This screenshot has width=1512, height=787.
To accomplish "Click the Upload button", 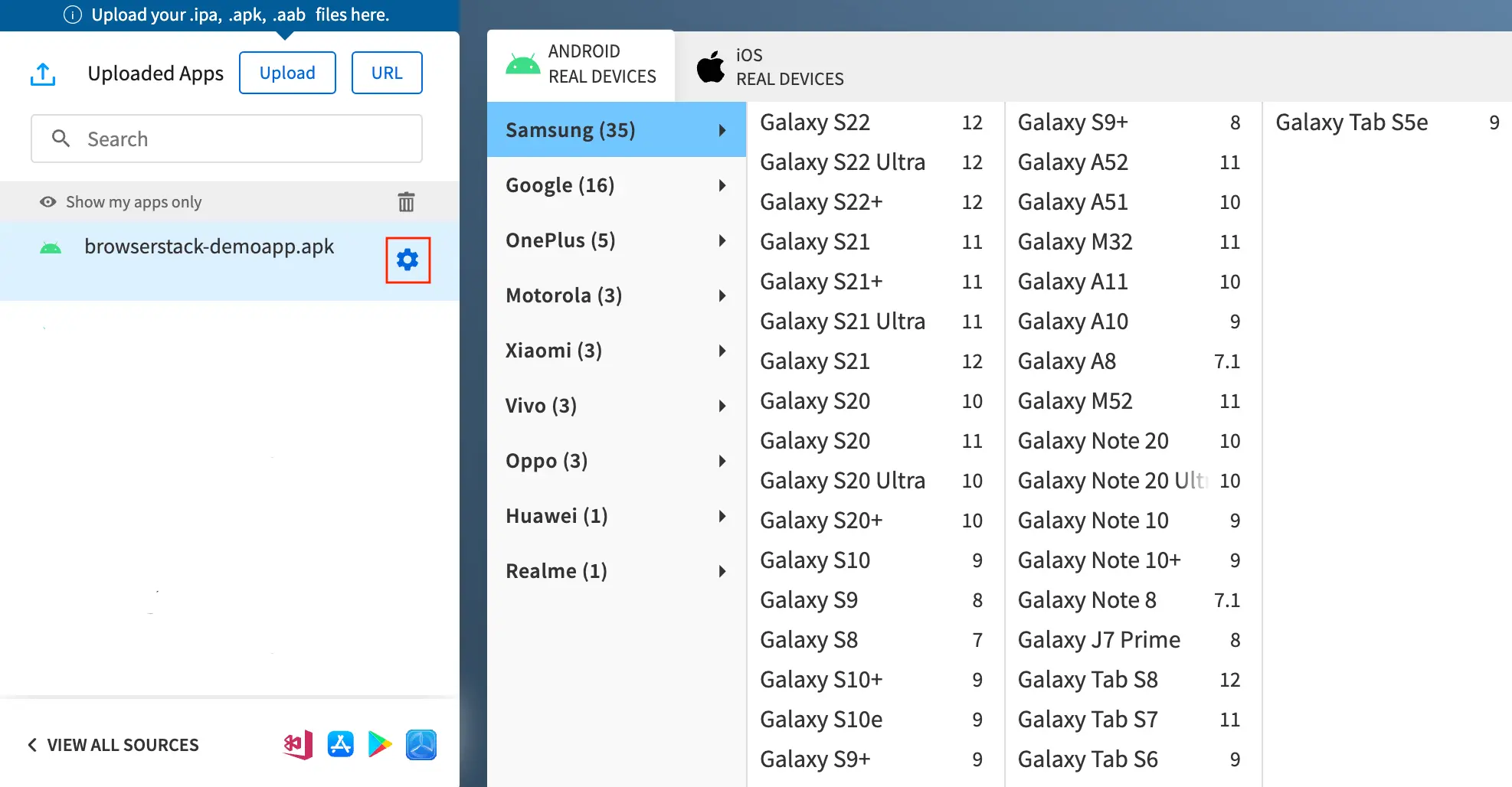I will point(287,73).
